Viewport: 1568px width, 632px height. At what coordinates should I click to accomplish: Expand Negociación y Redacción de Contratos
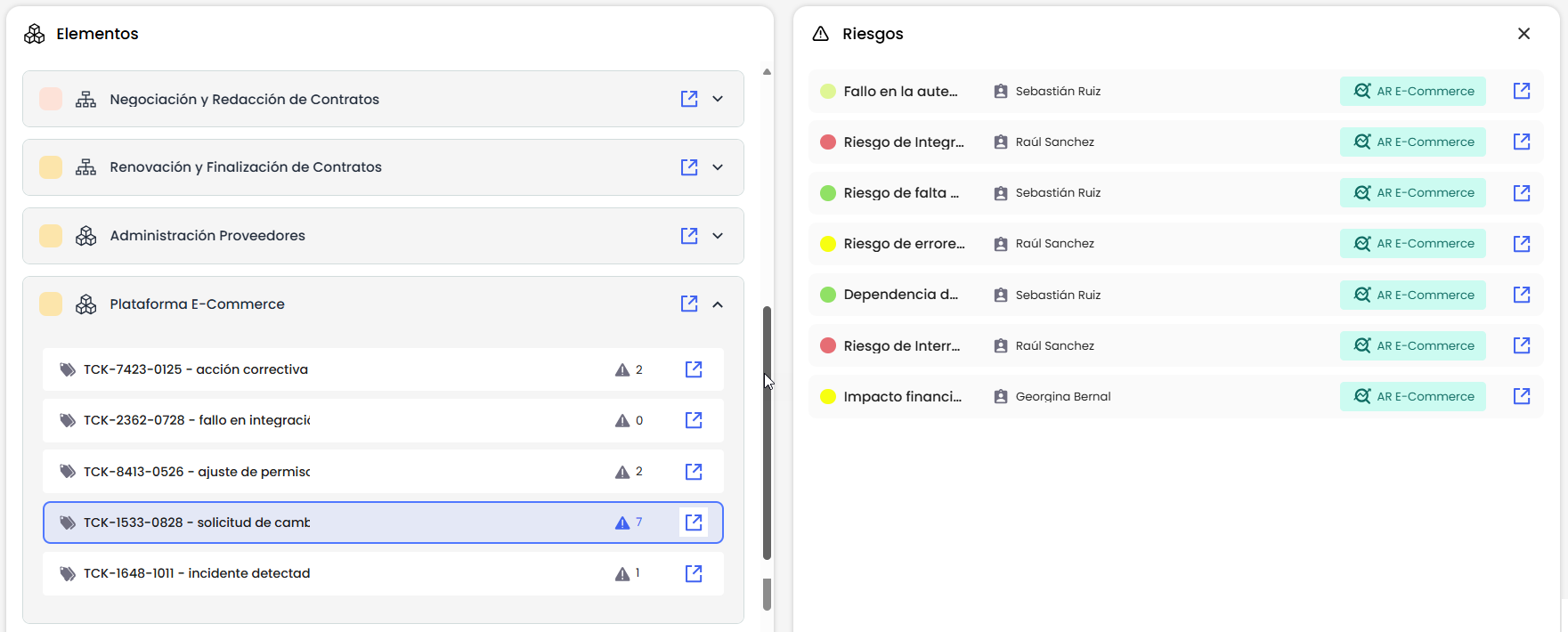coord(718,99)
